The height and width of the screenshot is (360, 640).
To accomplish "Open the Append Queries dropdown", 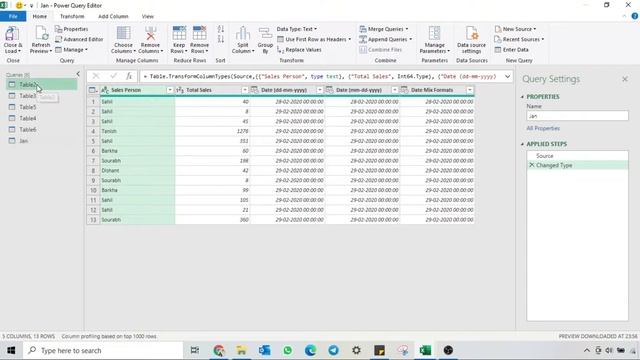I will pyautogui.click(x=385, y=39).
